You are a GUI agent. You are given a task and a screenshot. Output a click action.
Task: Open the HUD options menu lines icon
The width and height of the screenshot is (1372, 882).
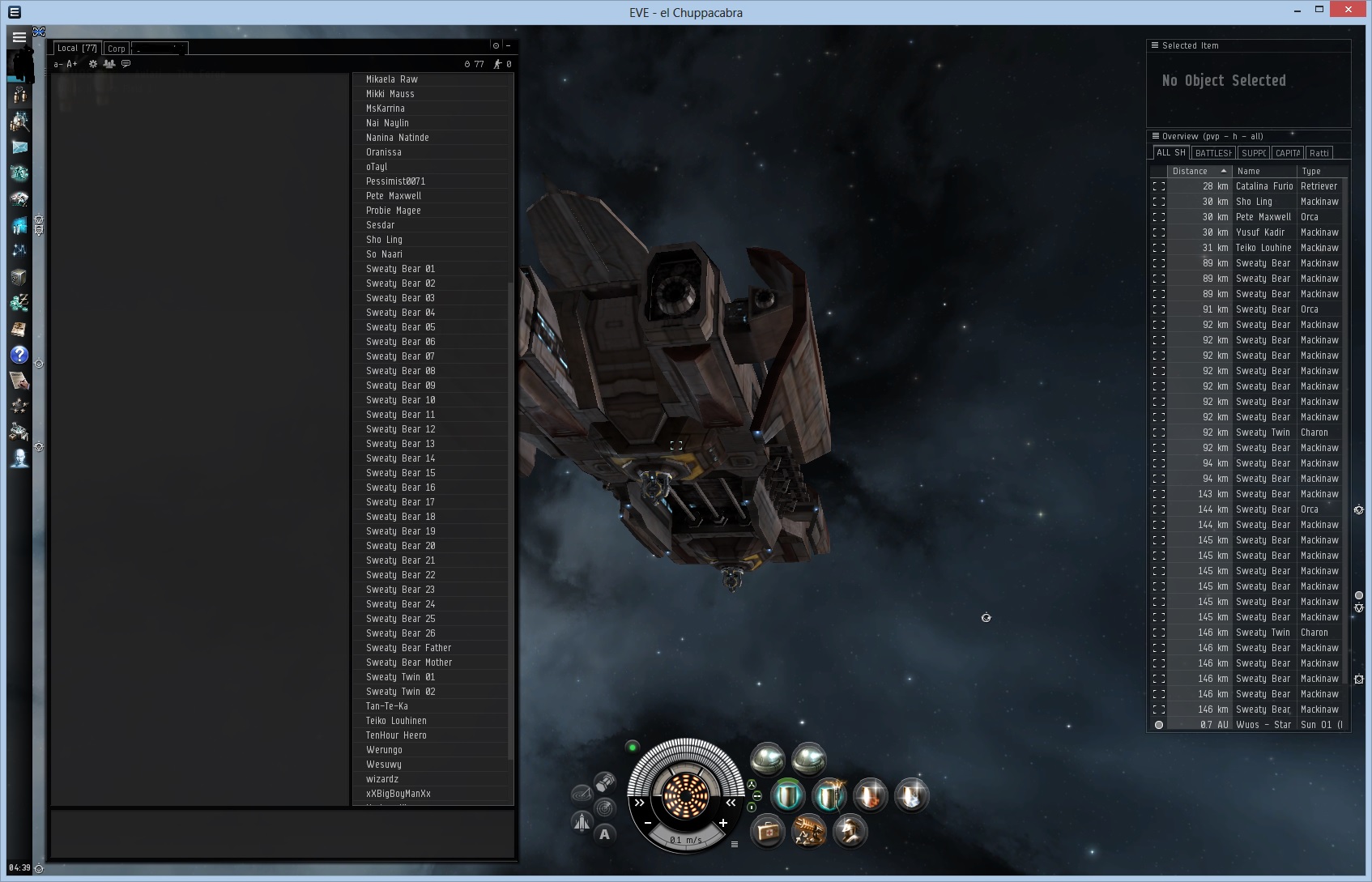point(735,844)
